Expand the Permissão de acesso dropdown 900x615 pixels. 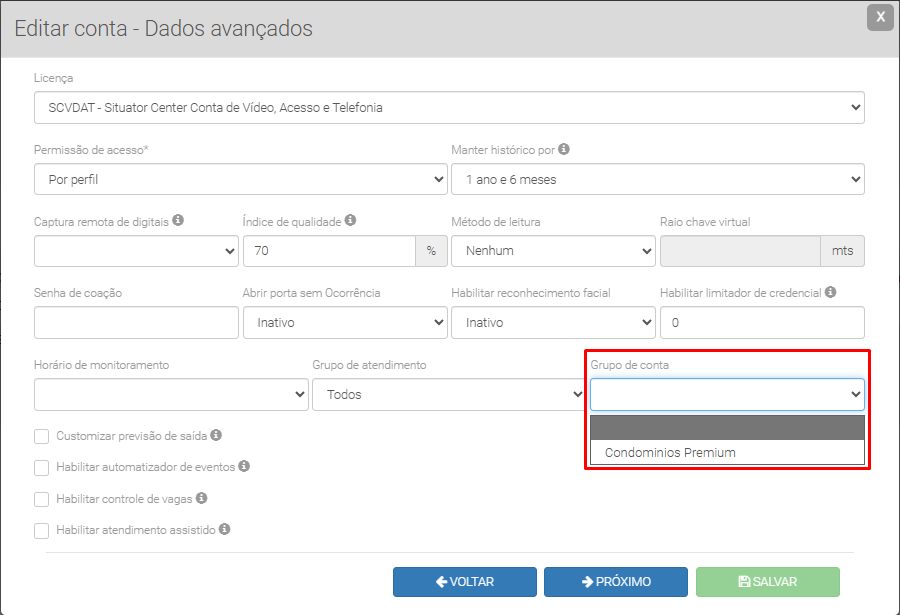[240, 179]
